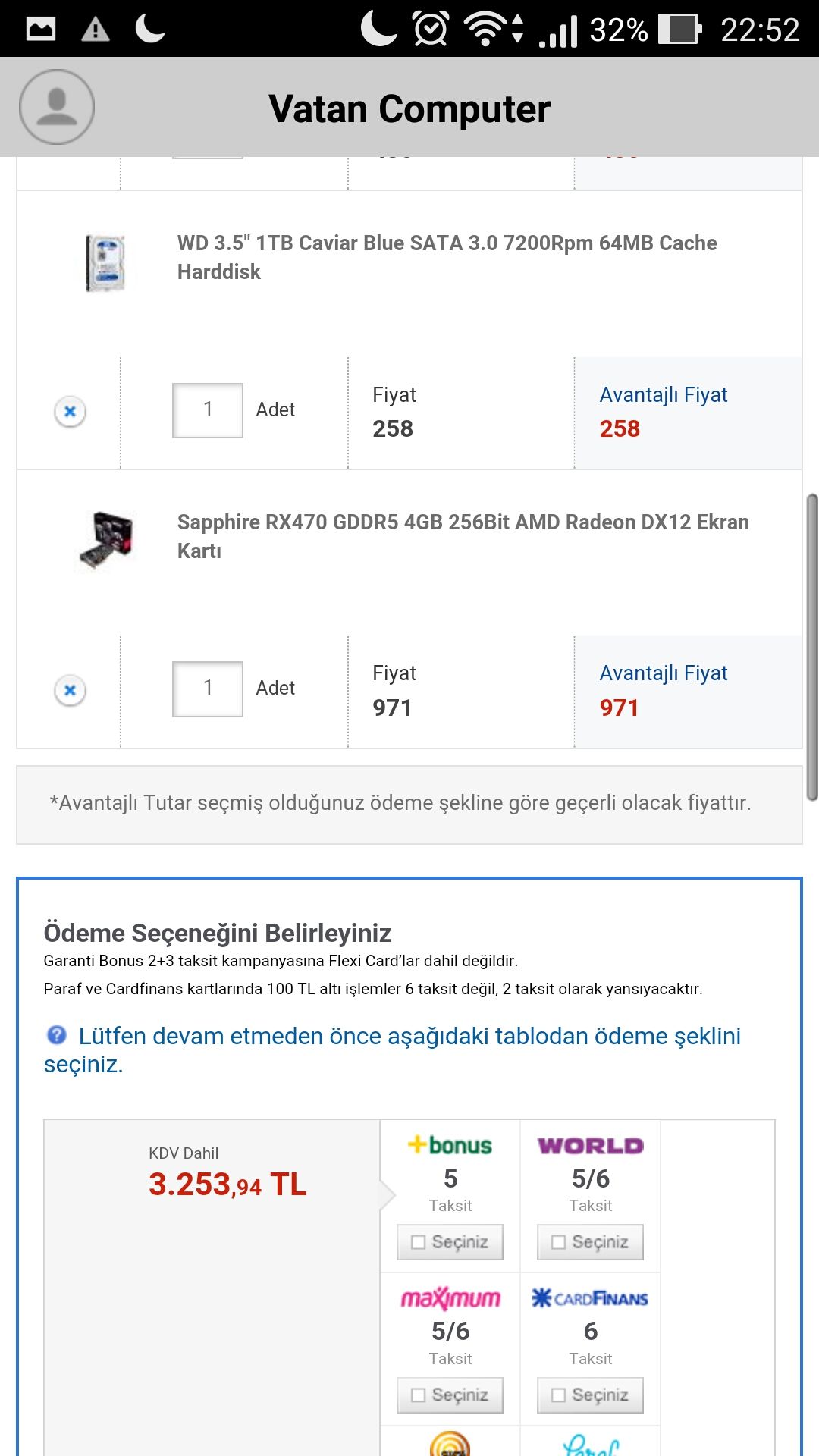Click the blue question mark help icon

[x=57, y=1035]
